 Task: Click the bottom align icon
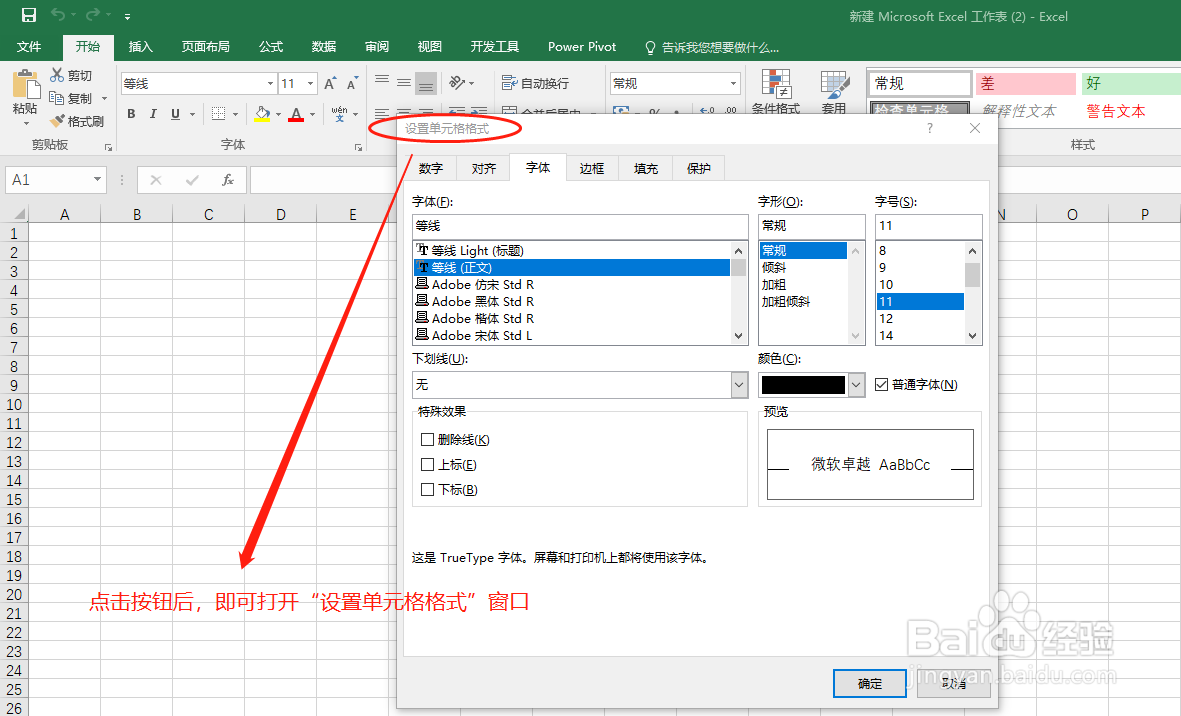(426, 84)
